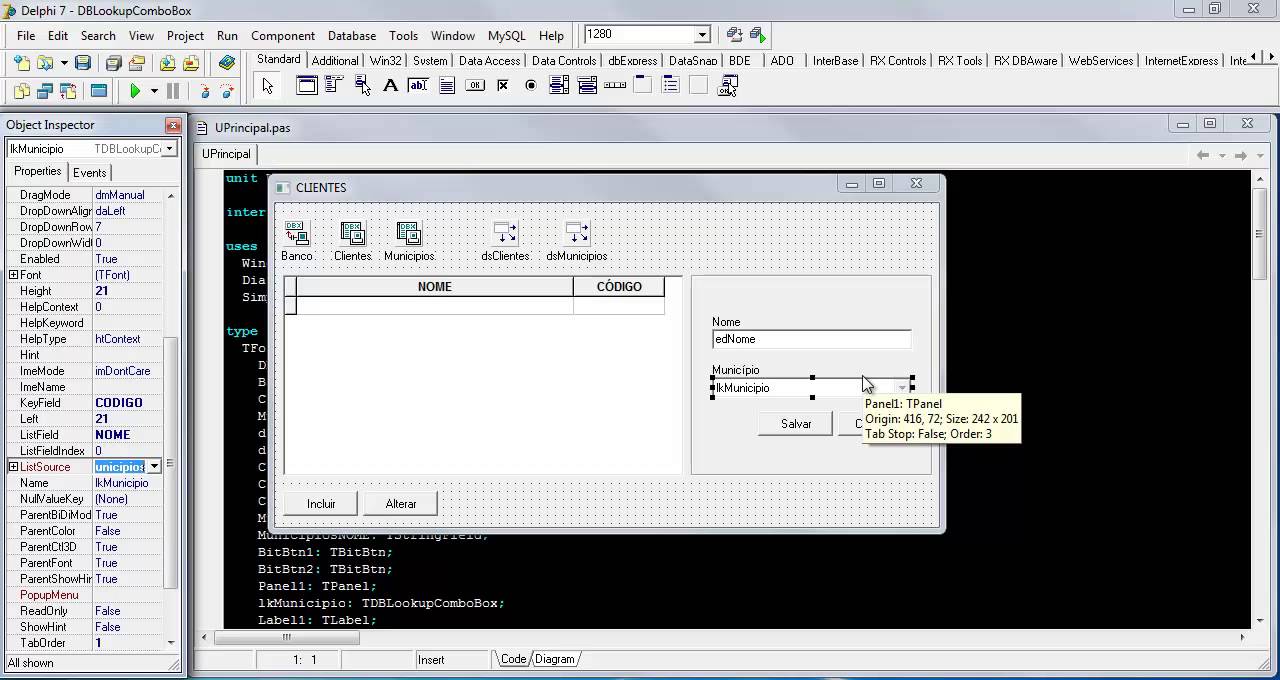Click the Step Over debug icon
This screenshot has width=1280, height=680.
[x=228, y=91]
